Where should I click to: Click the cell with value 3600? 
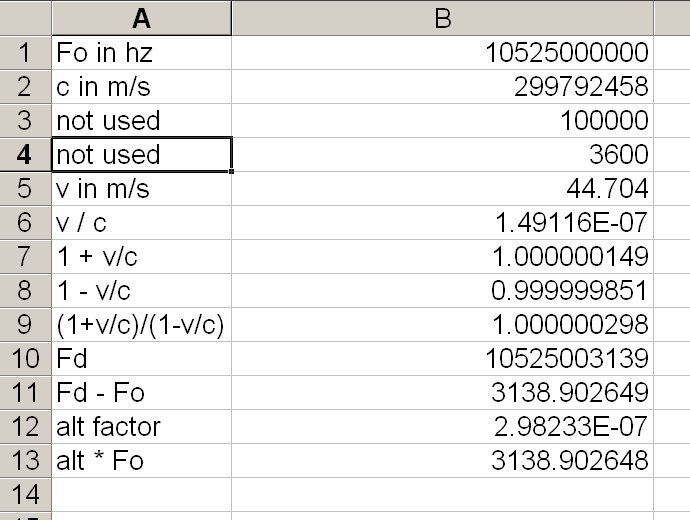[442, 155]
